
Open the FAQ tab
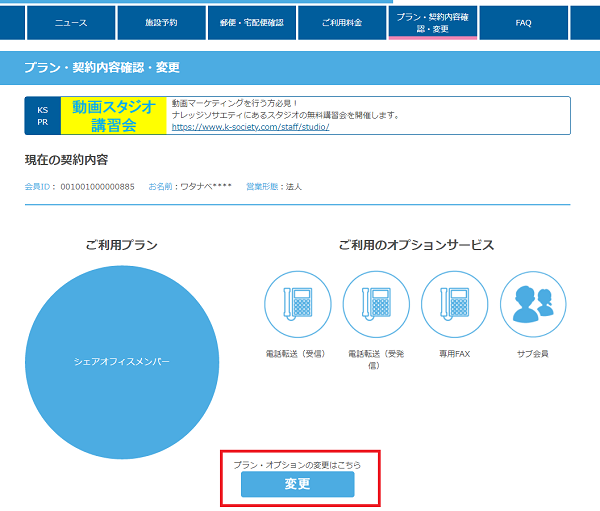pos(523,23)
